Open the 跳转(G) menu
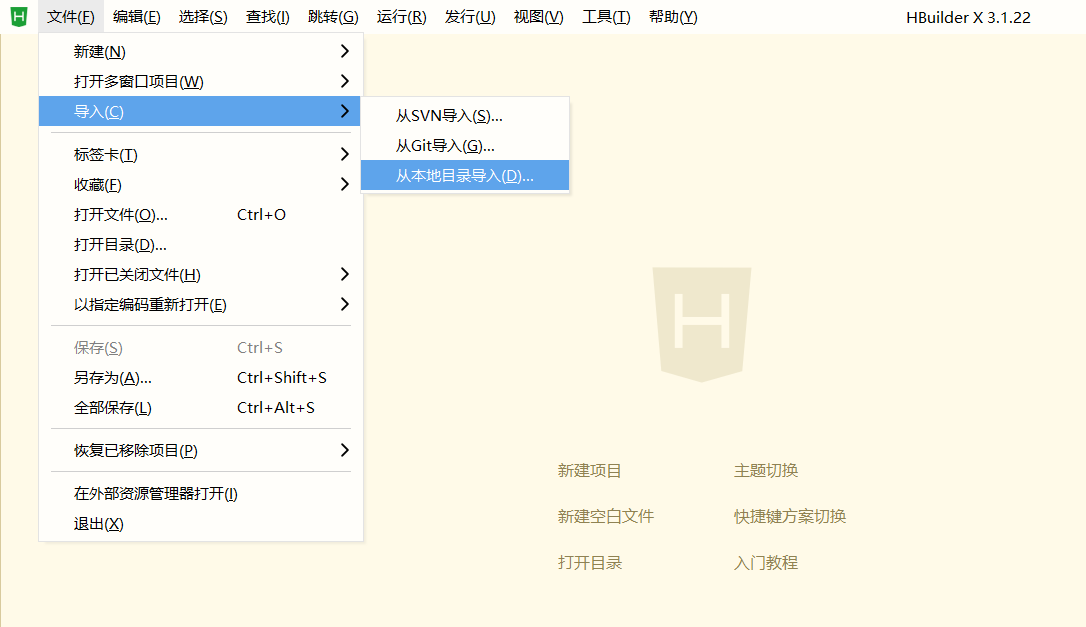Viewport: 1086px width, 627px height. coord(333,17)
